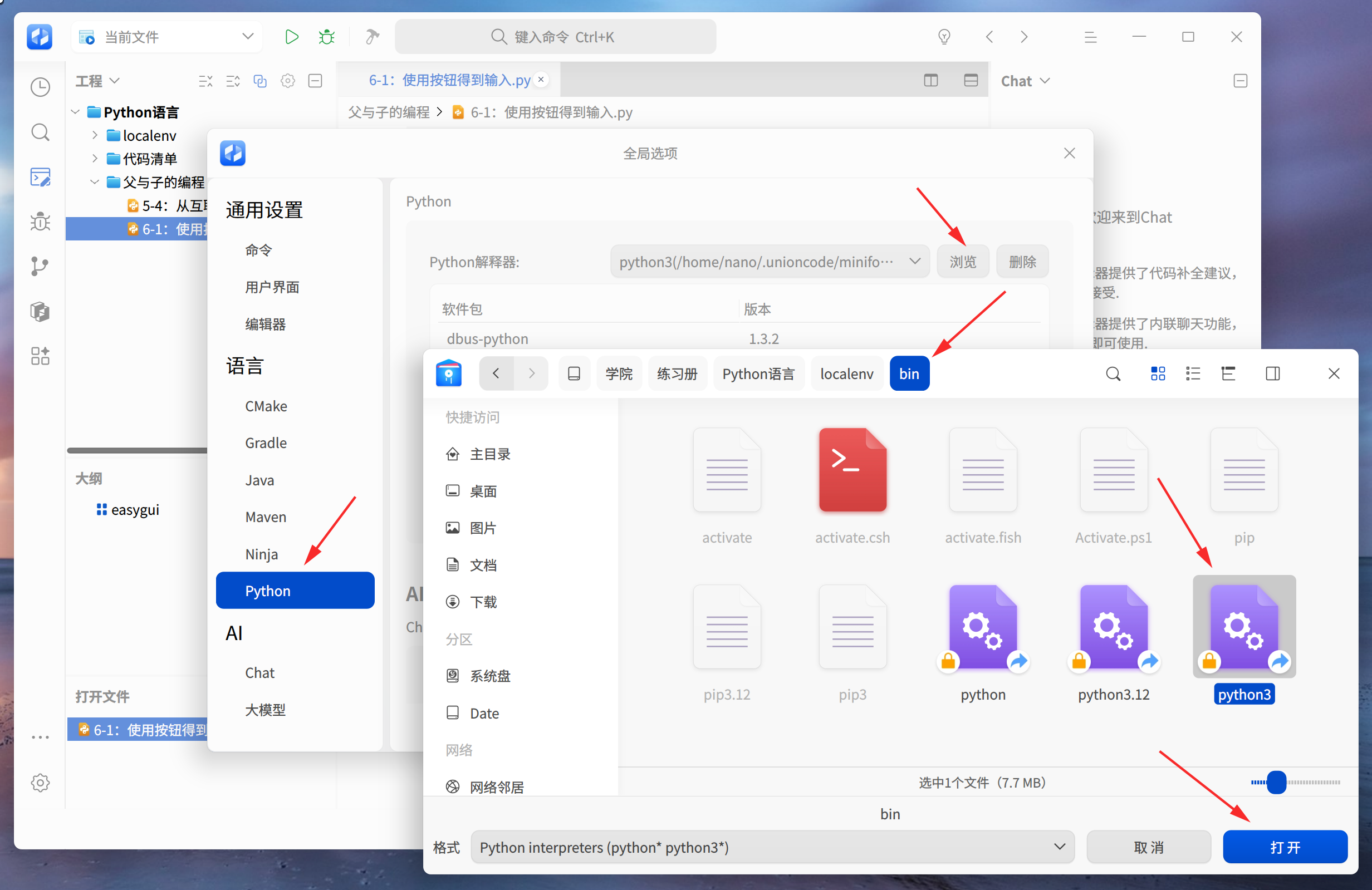Viewport: 1372px width, 890px height.
Task: Collapse the 父与子的编程 folder
Action: click(95, 182)
